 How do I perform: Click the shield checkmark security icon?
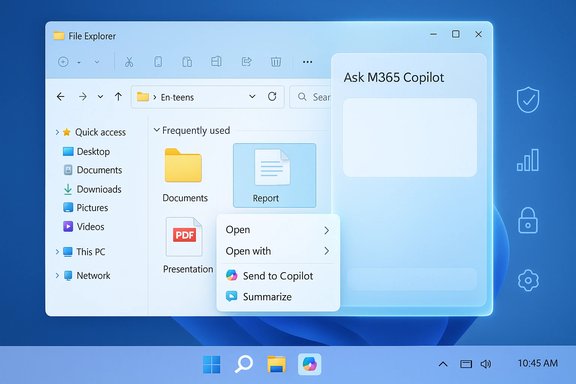click(528, 100)
